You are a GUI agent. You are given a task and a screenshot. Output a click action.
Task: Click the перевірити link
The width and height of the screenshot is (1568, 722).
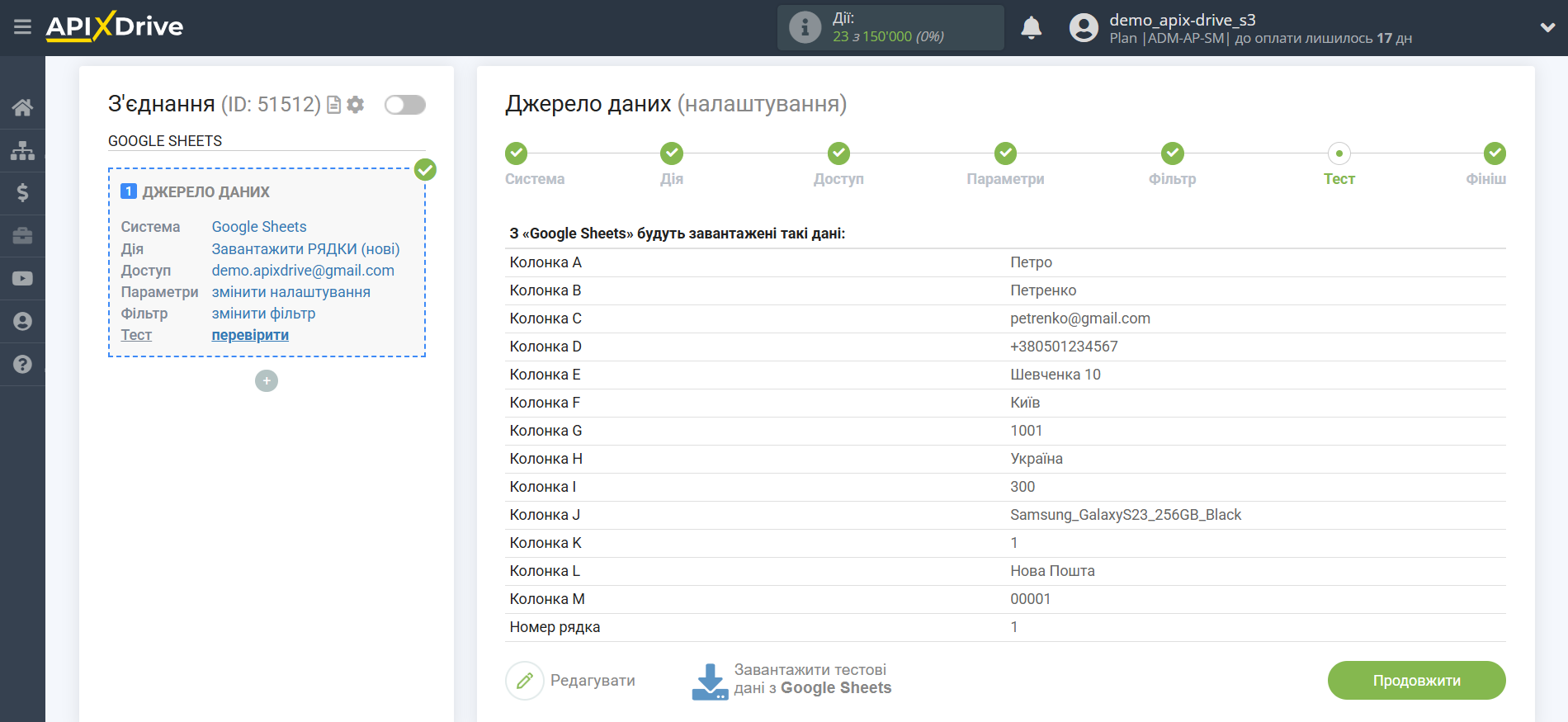coord(250,335)
